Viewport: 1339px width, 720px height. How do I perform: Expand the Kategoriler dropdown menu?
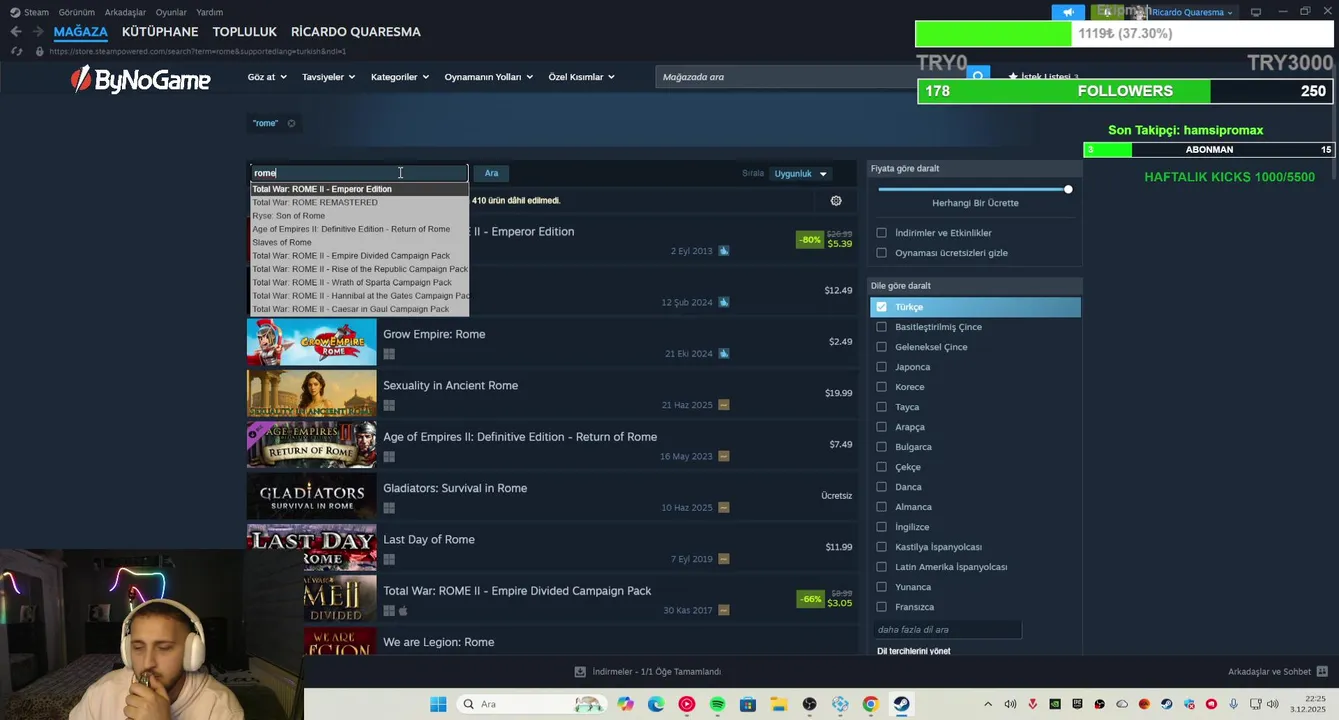(399, 77)
